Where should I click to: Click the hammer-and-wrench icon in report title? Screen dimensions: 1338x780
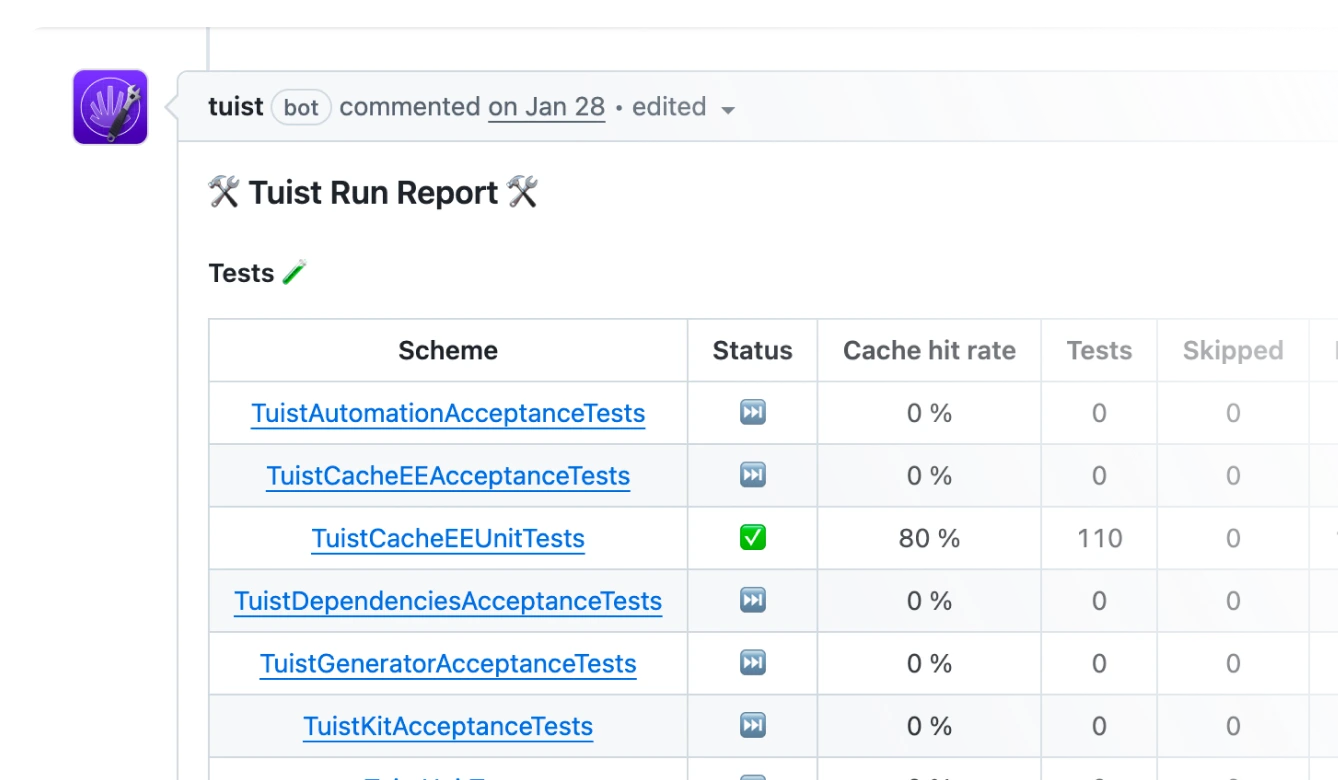tap(222, 191)
